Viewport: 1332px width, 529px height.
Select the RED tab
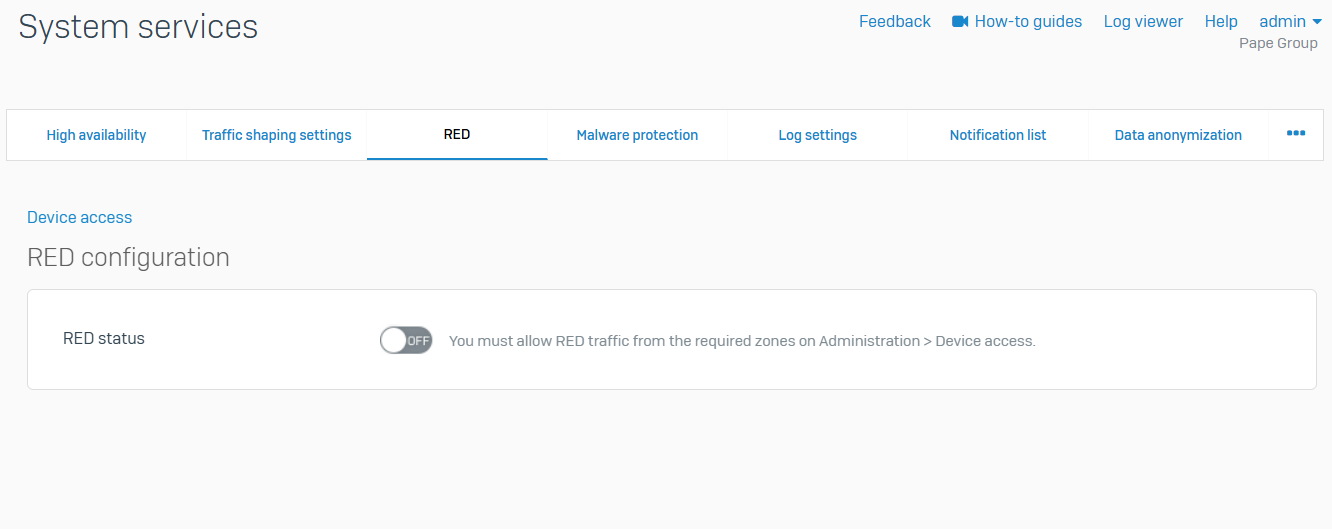457,135
